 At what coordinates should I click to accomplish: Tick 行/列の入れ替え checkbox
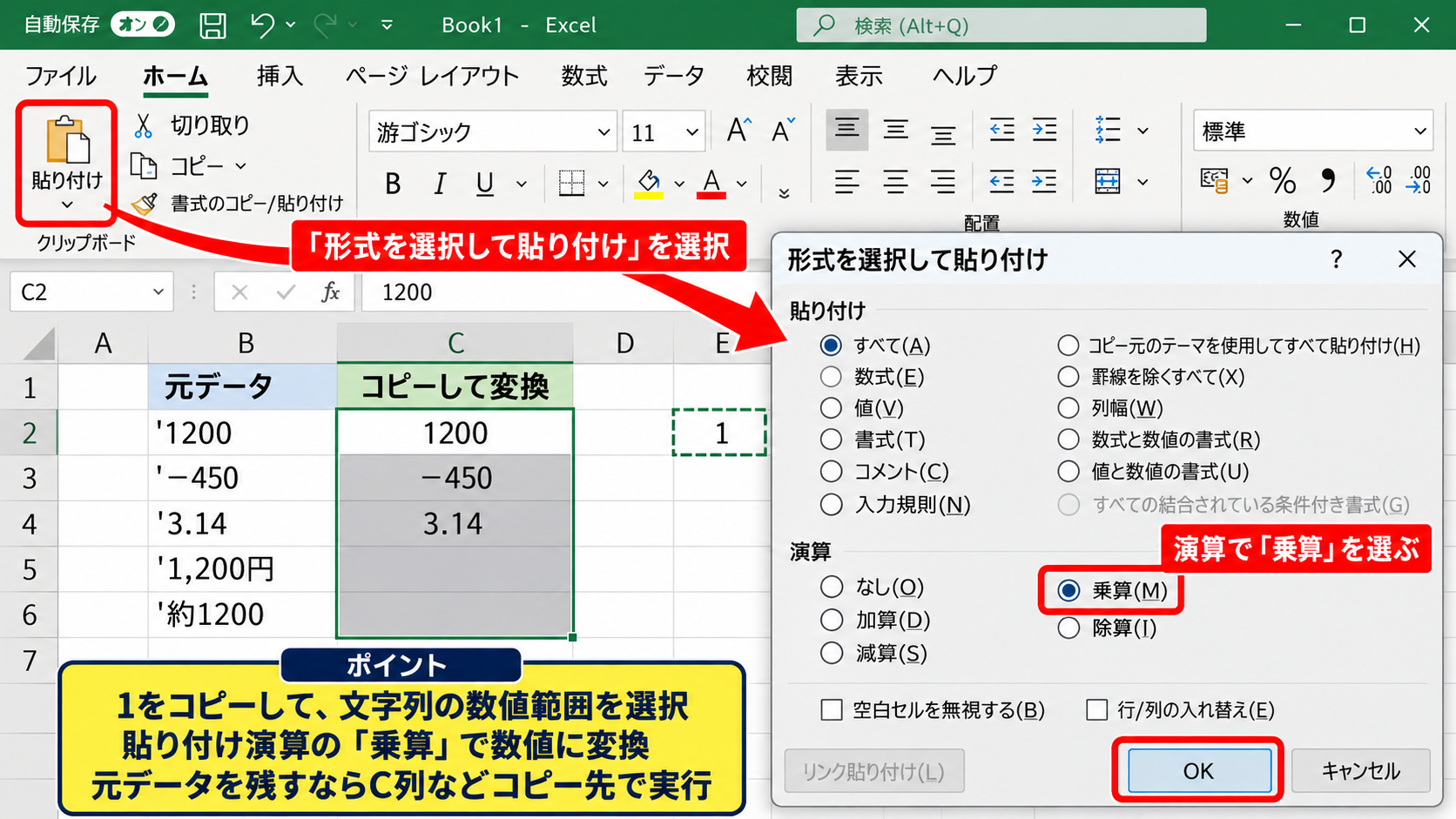coord(1097,710)
